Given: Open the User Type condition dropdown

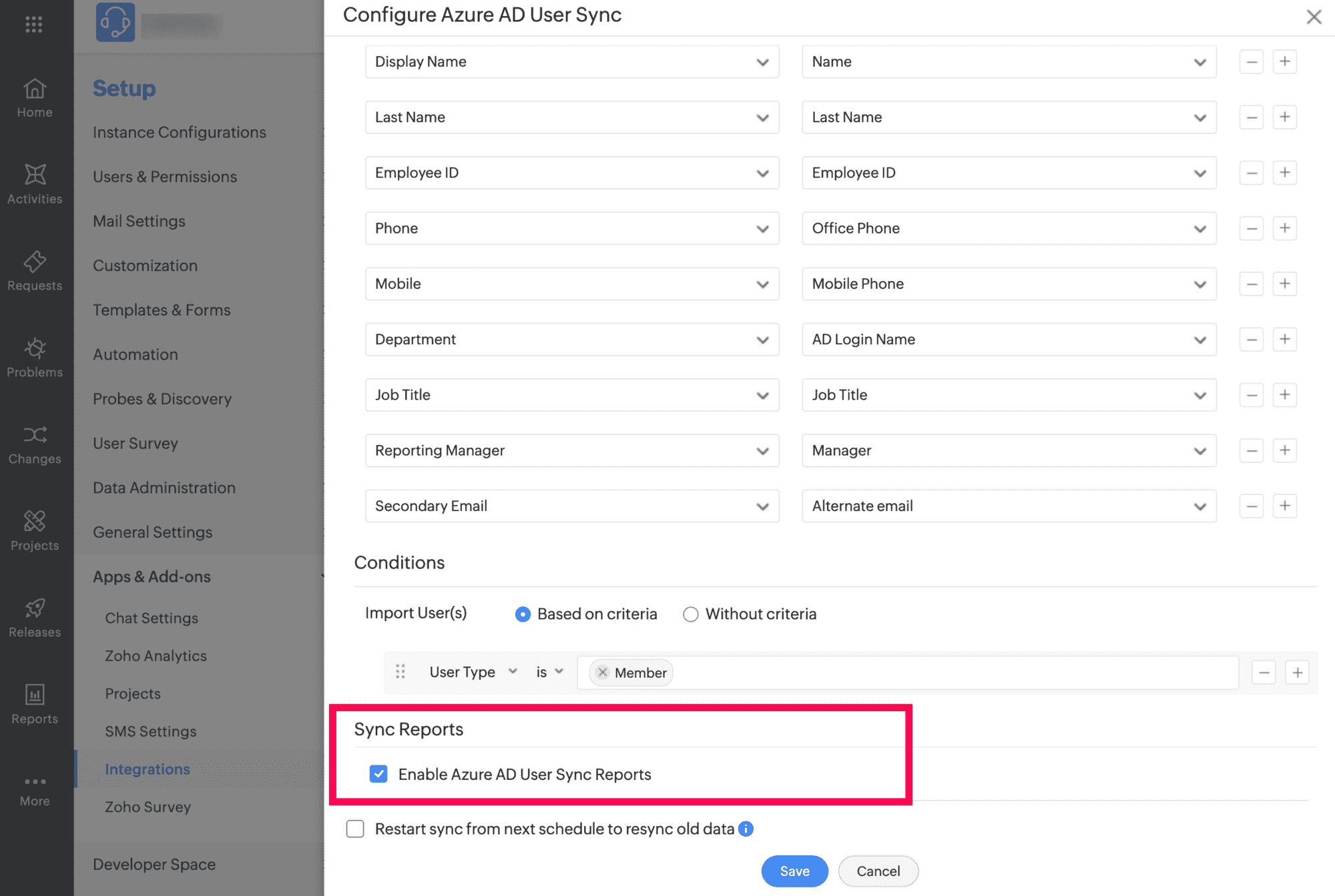Looking at the screenshot, I should pos(512,672).
